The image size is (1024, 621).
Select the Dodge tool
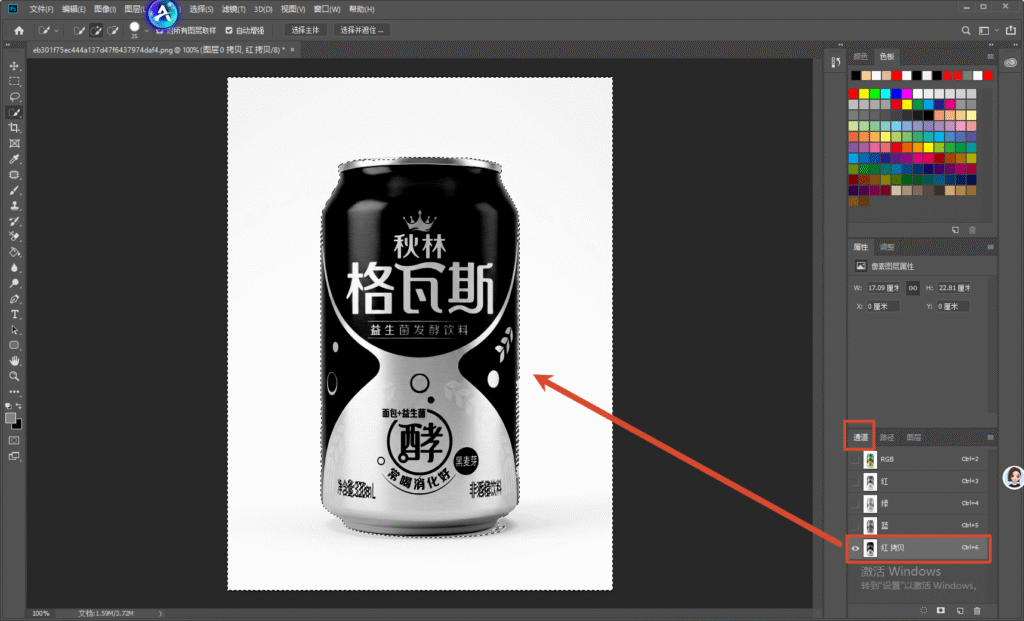click(x=14, y=283)
